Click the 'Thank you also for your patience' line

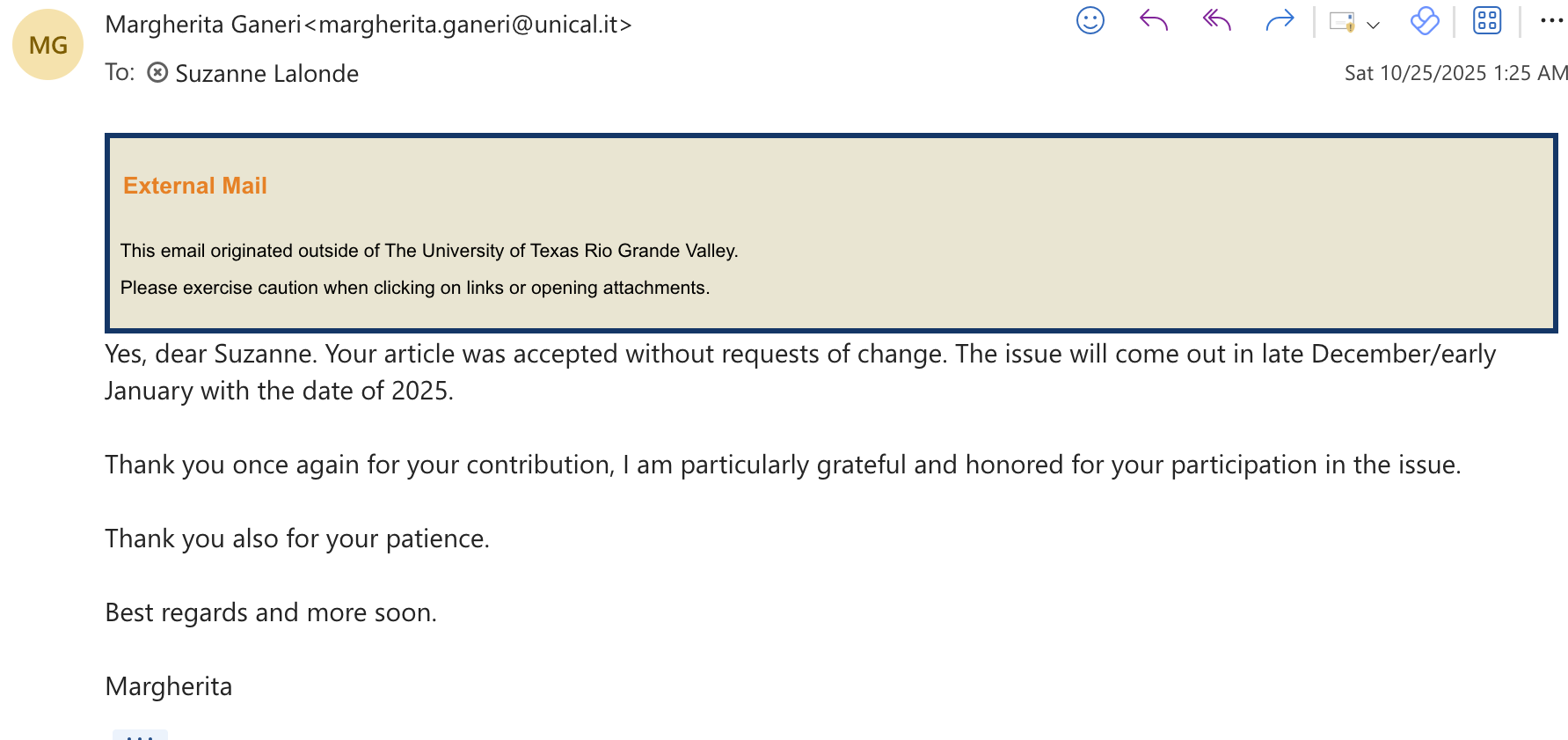(x=297, y=539)
